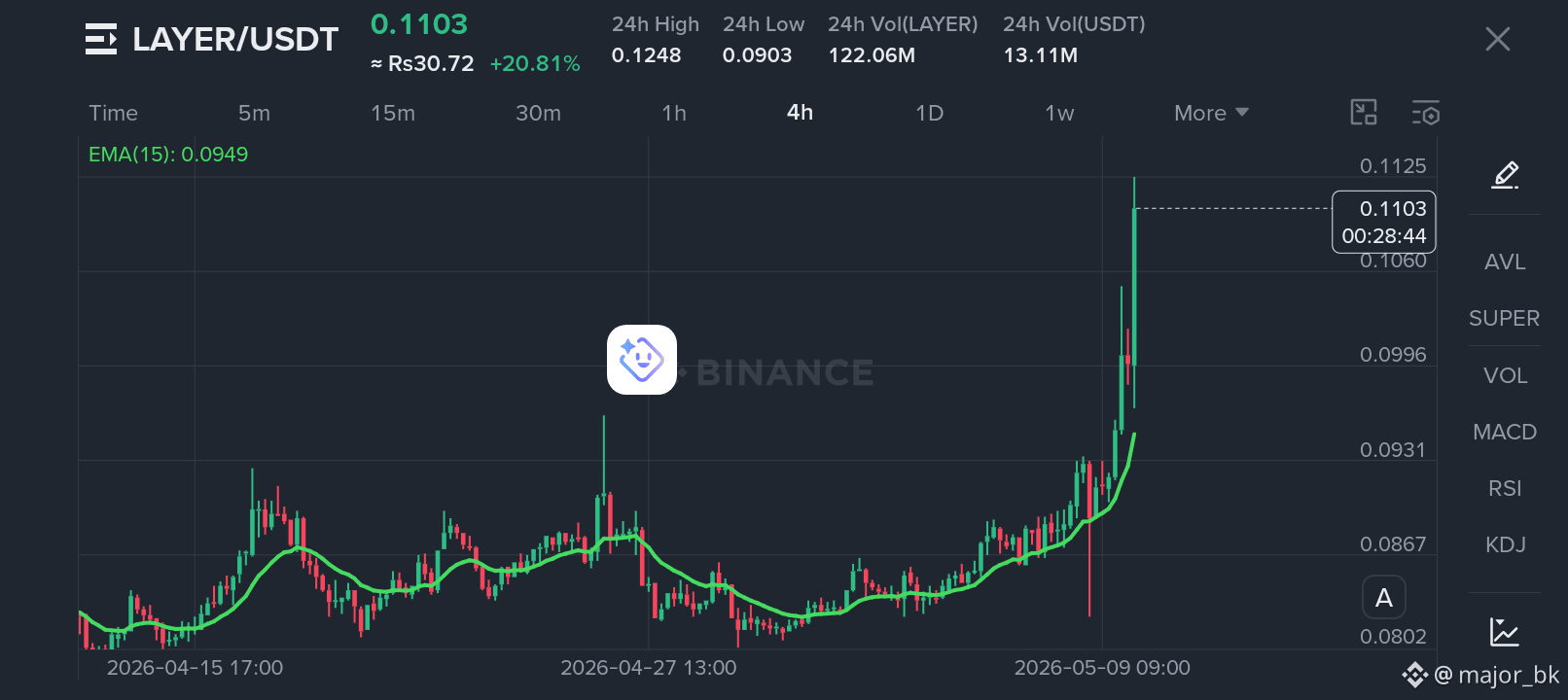Switch to the Time line view

[114, 113]
